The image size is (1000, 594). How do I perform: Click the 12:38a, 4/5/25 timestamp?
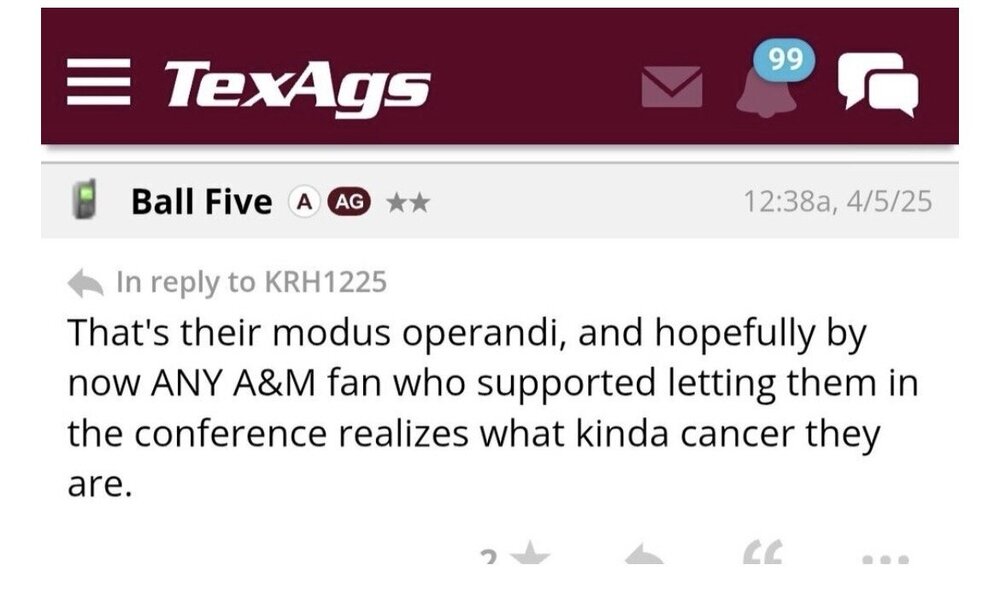point(837,202)
